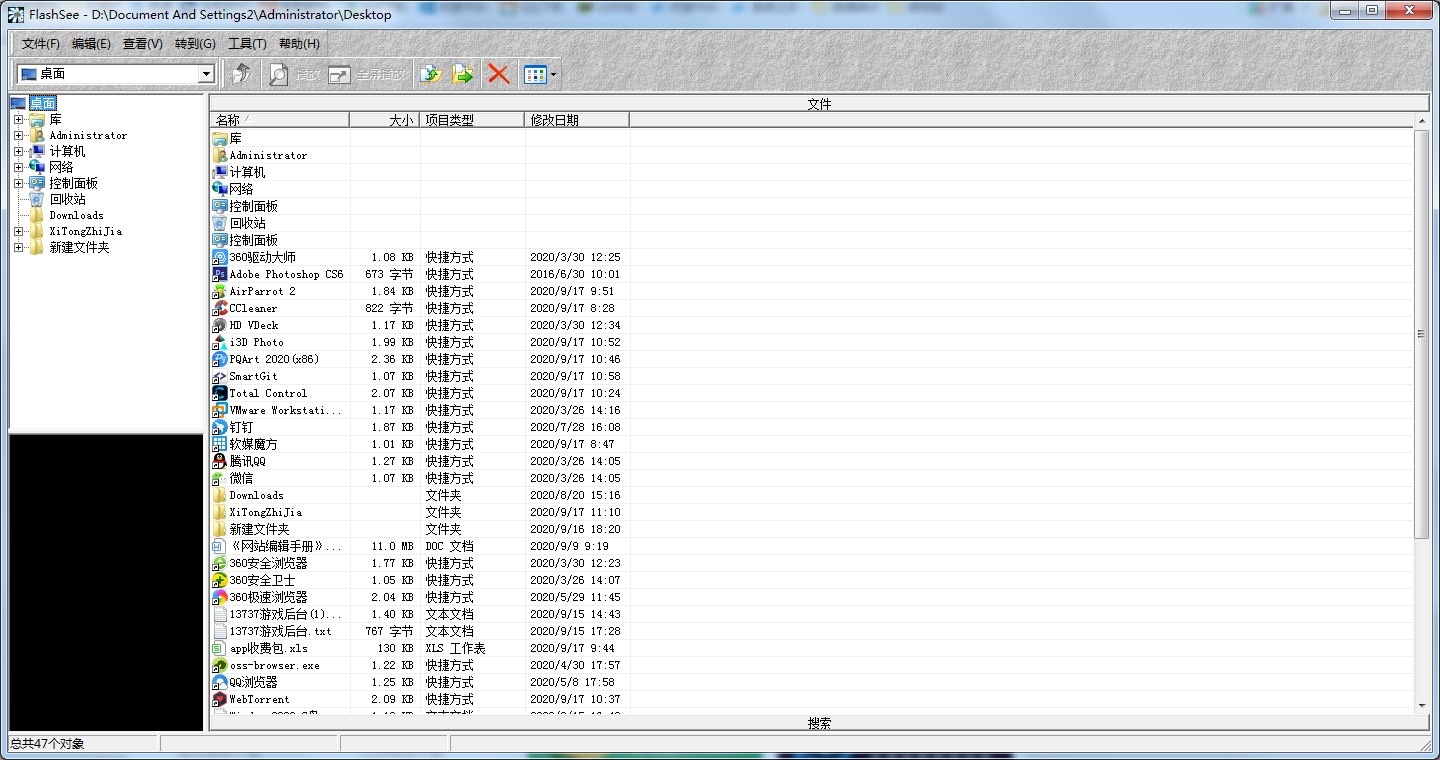Image resolution: width=1440 pixels, height=760 pixels.
Task: Sort by the 修改日期 column header
Action: pos(576,120)
